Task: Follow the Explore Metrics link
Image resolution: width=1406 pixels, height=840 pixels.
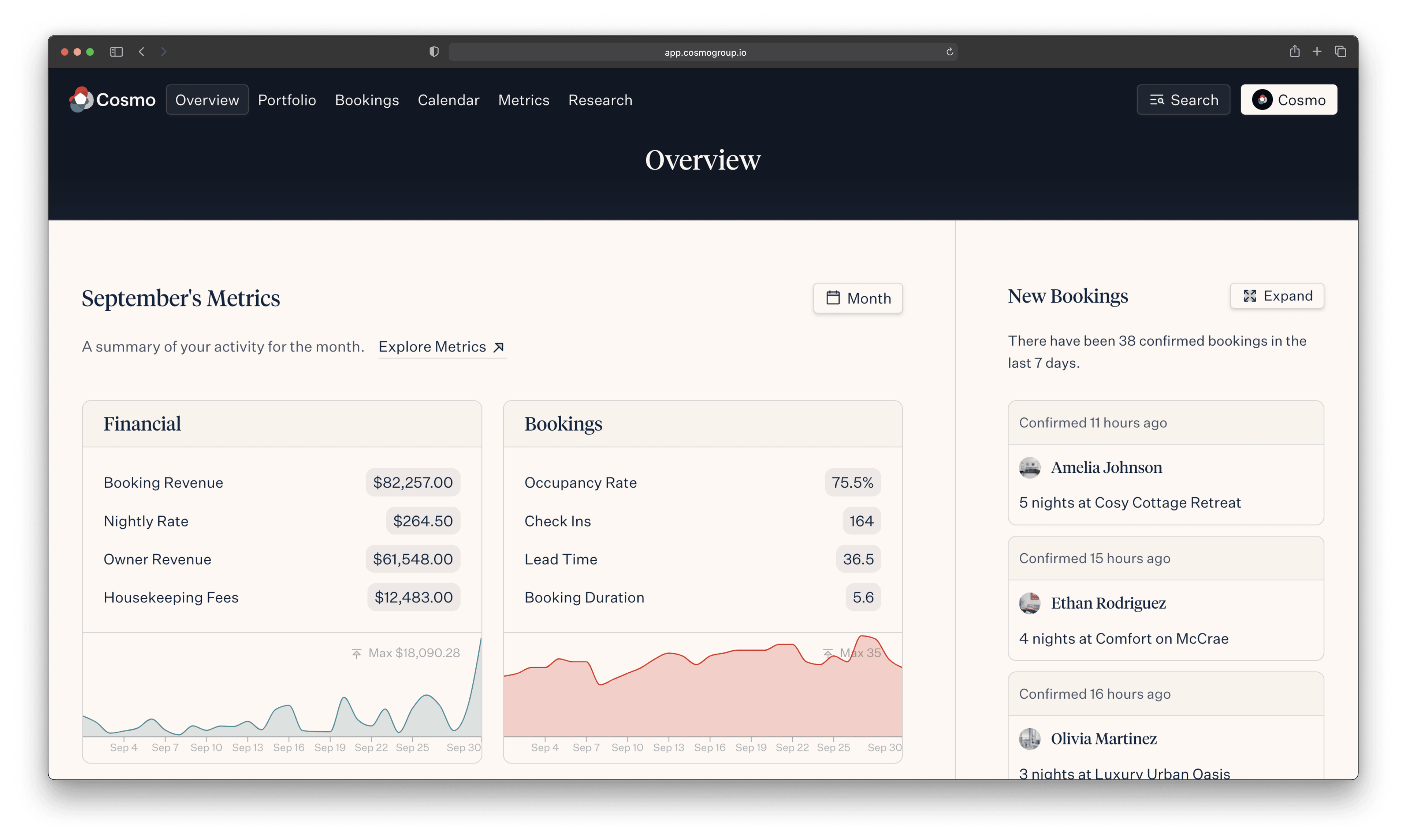Action: [x=442, y=347]
